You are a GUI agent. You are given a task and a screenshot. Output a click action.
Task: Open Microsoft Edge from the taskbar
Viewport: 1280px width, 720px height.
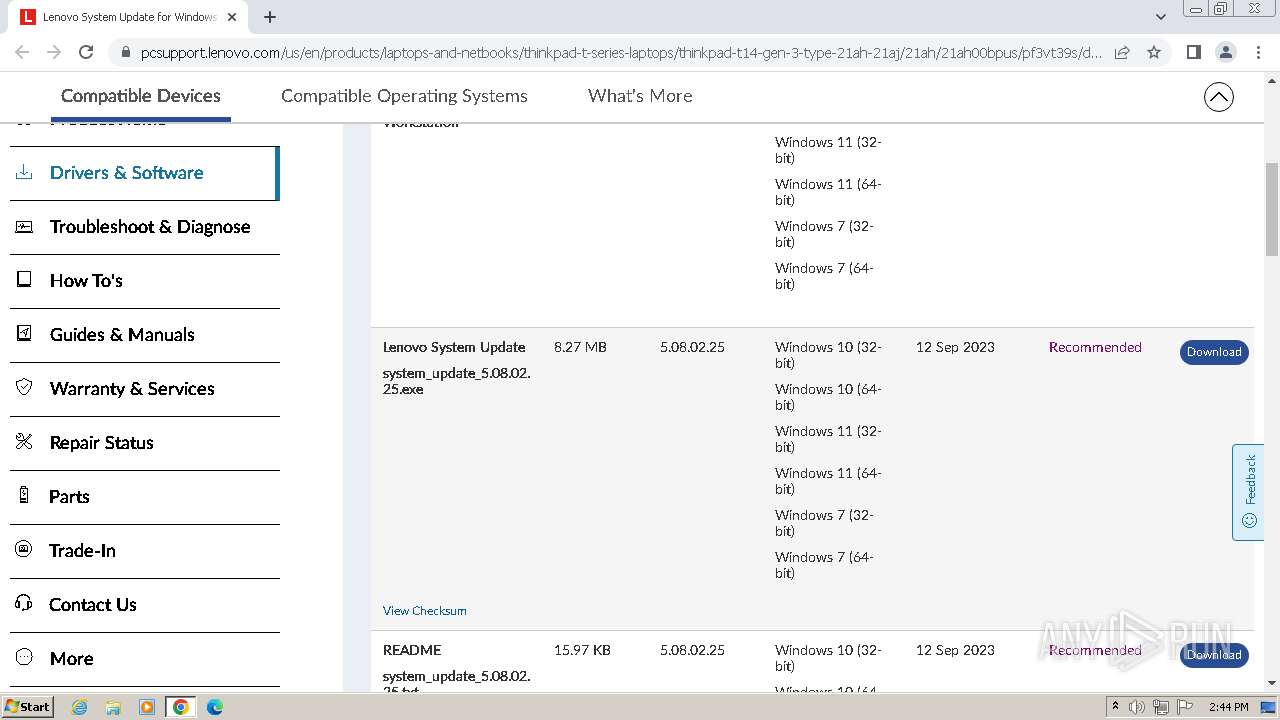214,707
